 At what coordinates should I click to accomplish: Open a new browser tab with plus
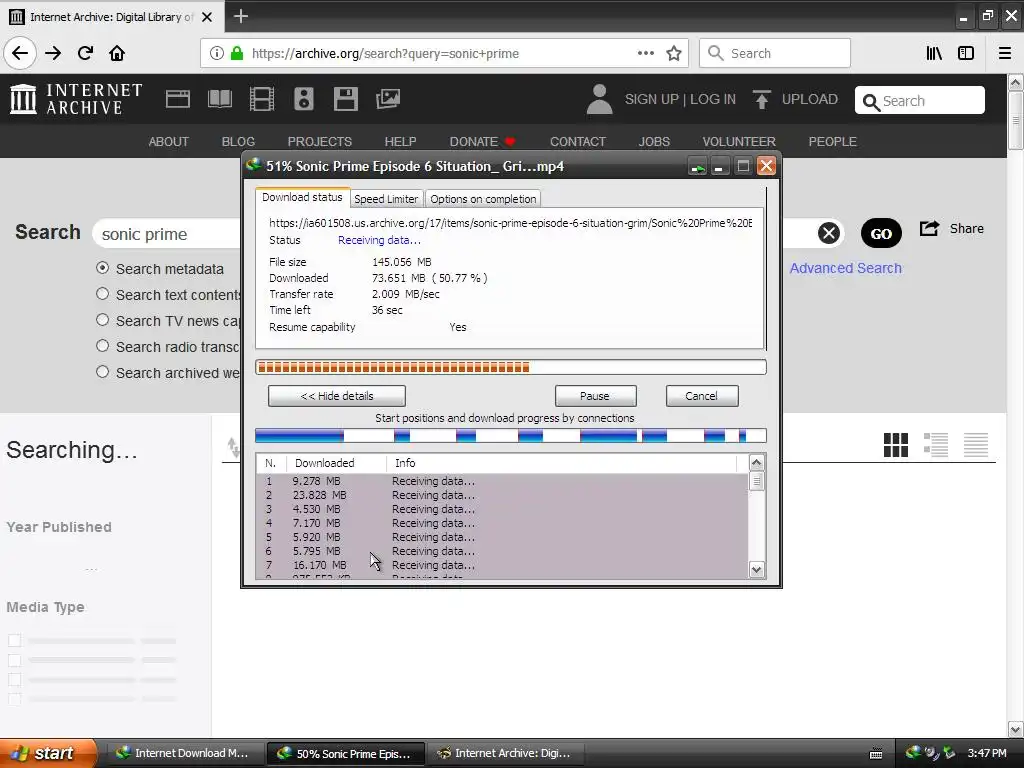[x=240, y=16]
